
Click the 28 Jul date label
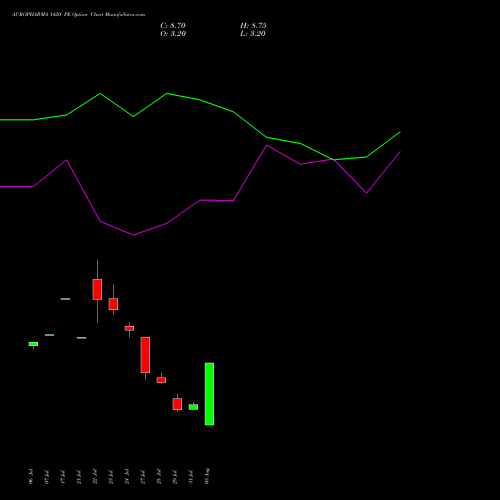pyautogui.click(x=159, y=477)
